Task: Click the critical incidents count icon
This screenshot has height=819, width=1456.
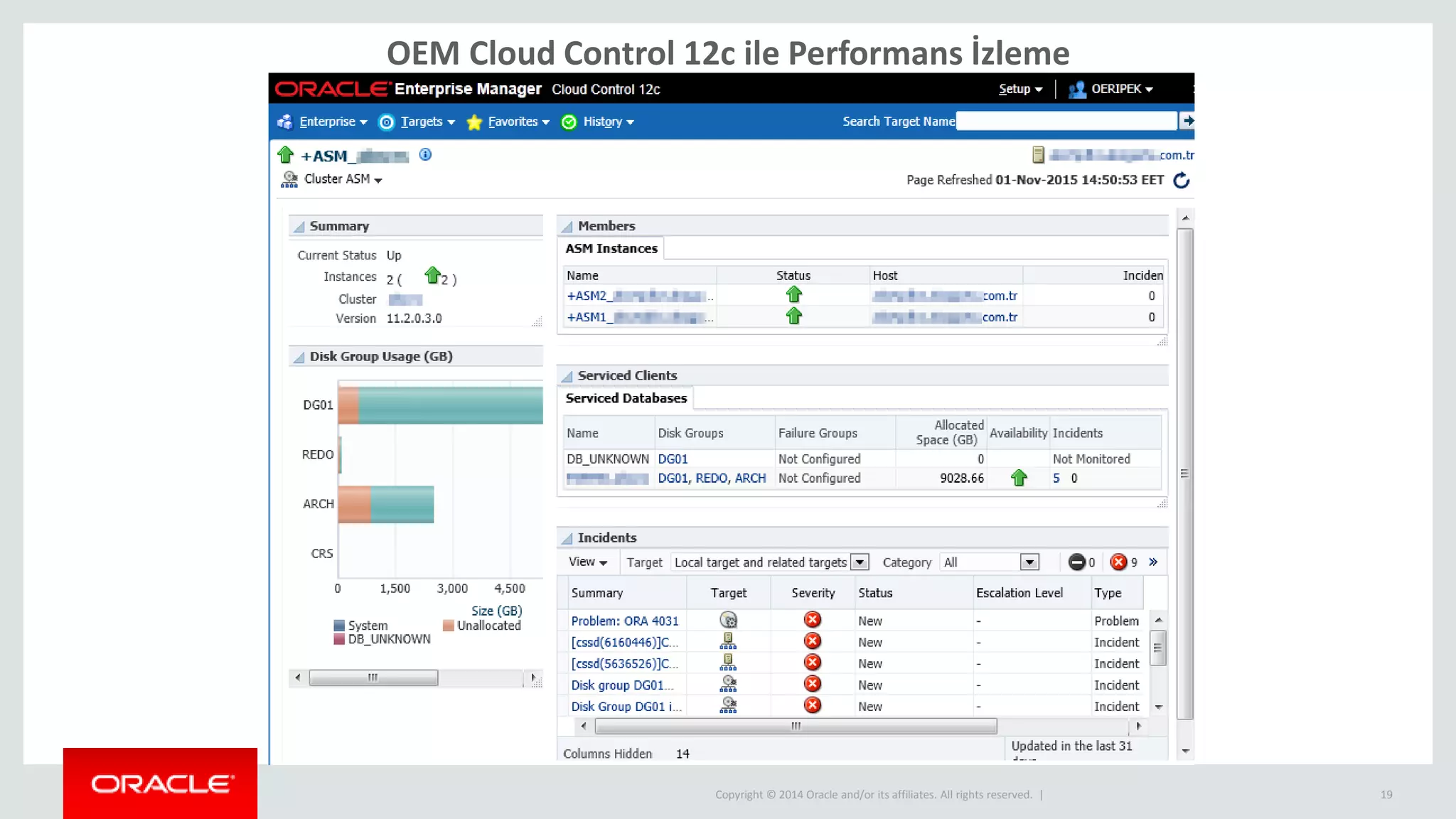Action: pyautogui.click(x=1118, y=562)
